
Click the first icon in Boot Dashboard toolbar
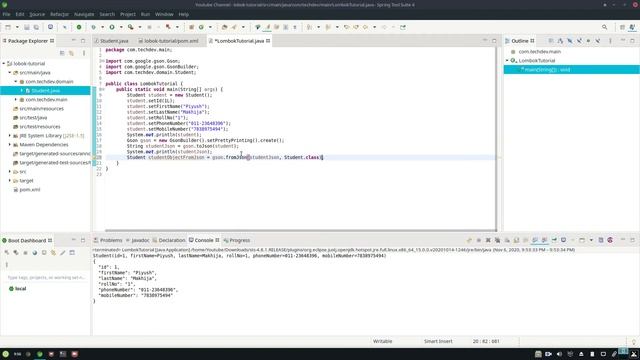tap(7, 253)
